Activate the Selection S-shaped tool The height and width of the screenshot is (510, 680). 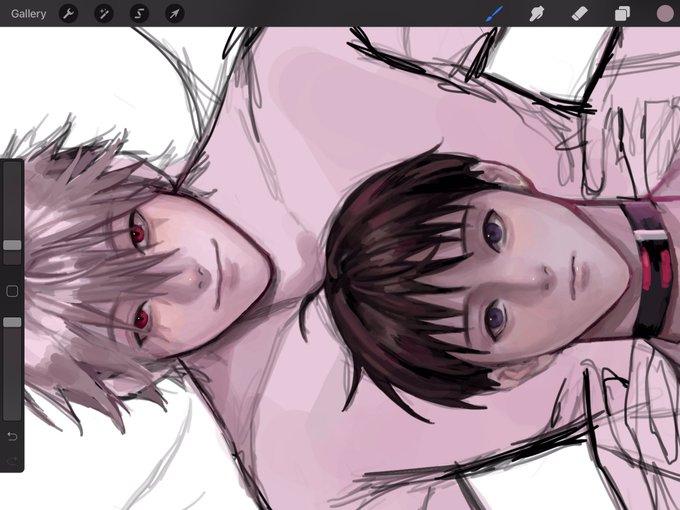coord(139,14)
